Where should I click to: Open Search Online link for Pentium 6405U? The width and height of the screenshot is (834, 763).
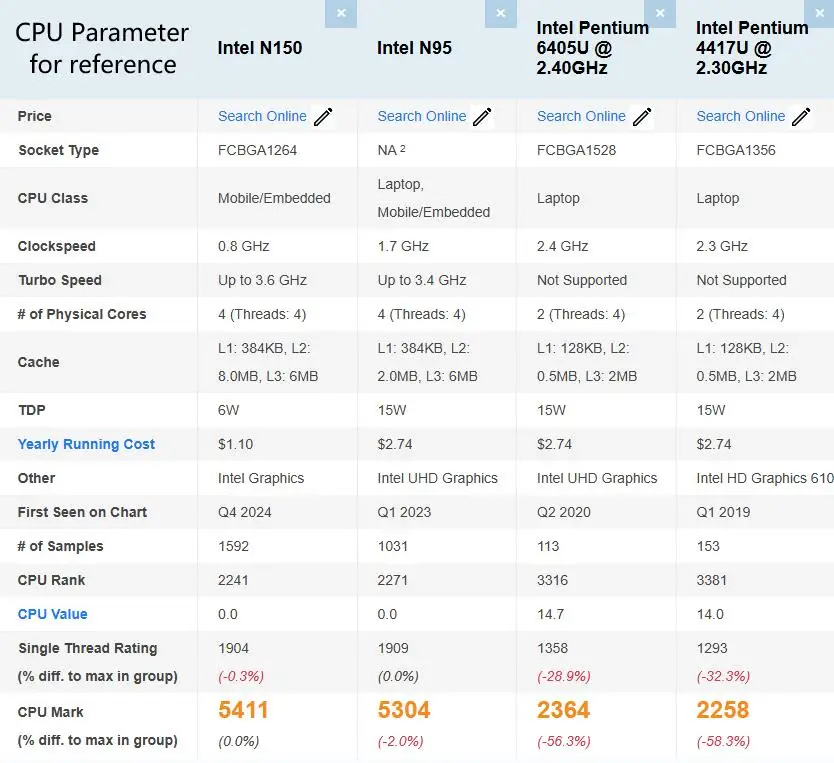point(581,116)
